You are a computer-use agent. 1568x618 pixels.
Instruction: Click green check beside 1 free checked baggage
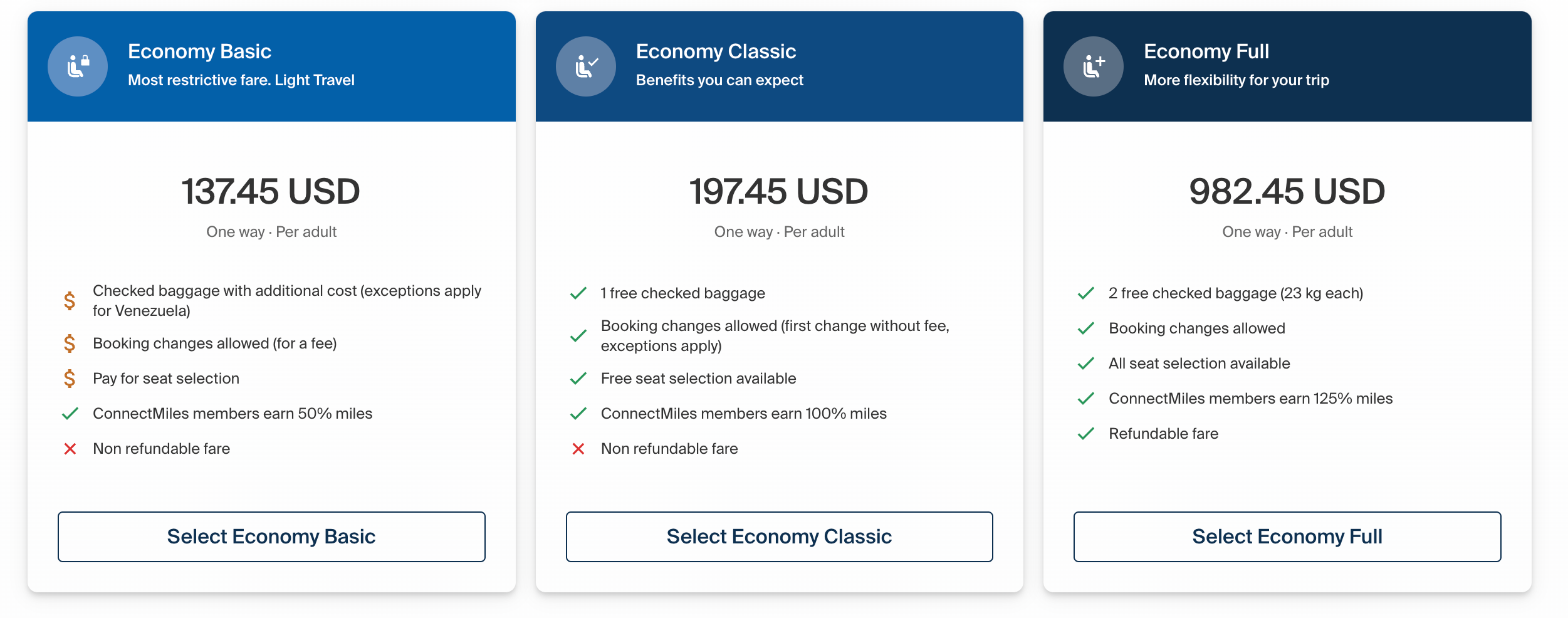[x=578, y=293]
